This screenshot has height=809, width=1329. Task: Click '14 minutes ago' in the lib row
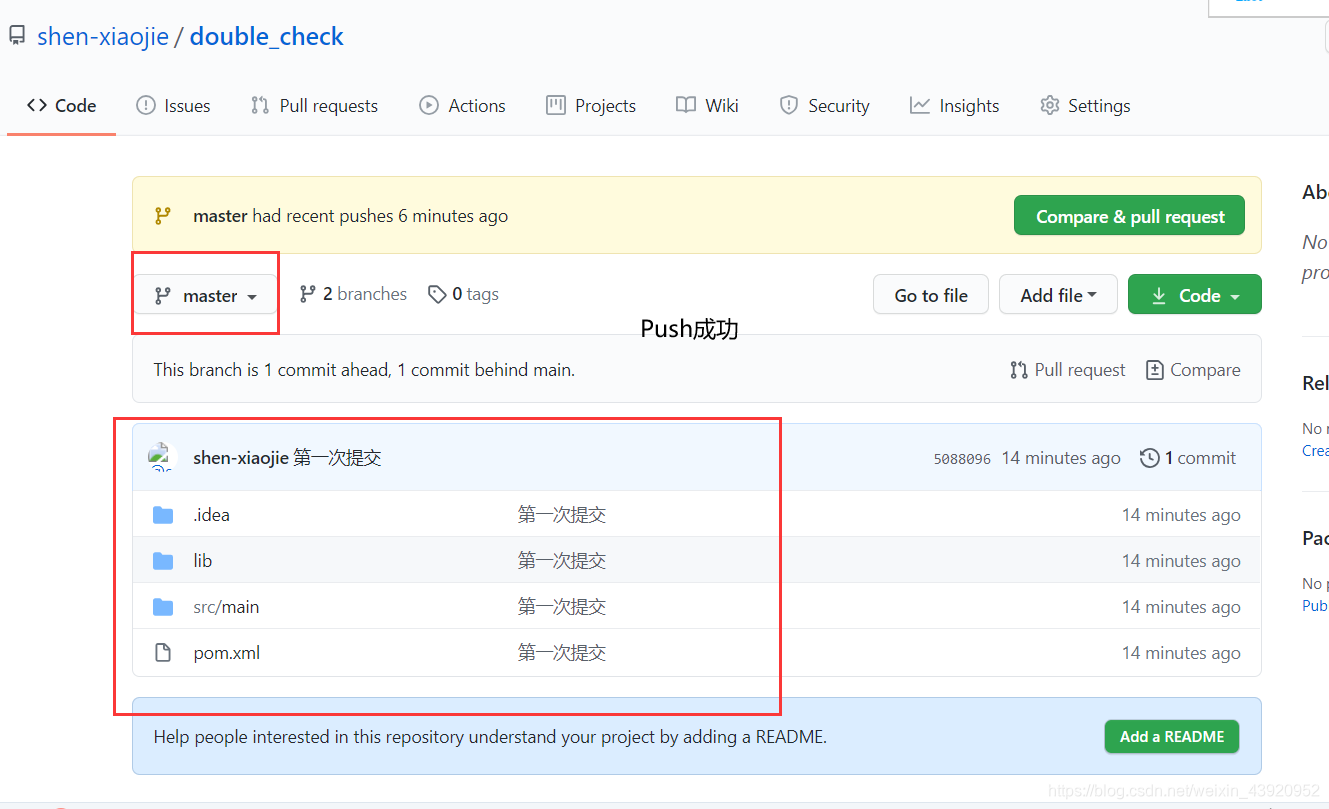click(x=1181, y=561)
